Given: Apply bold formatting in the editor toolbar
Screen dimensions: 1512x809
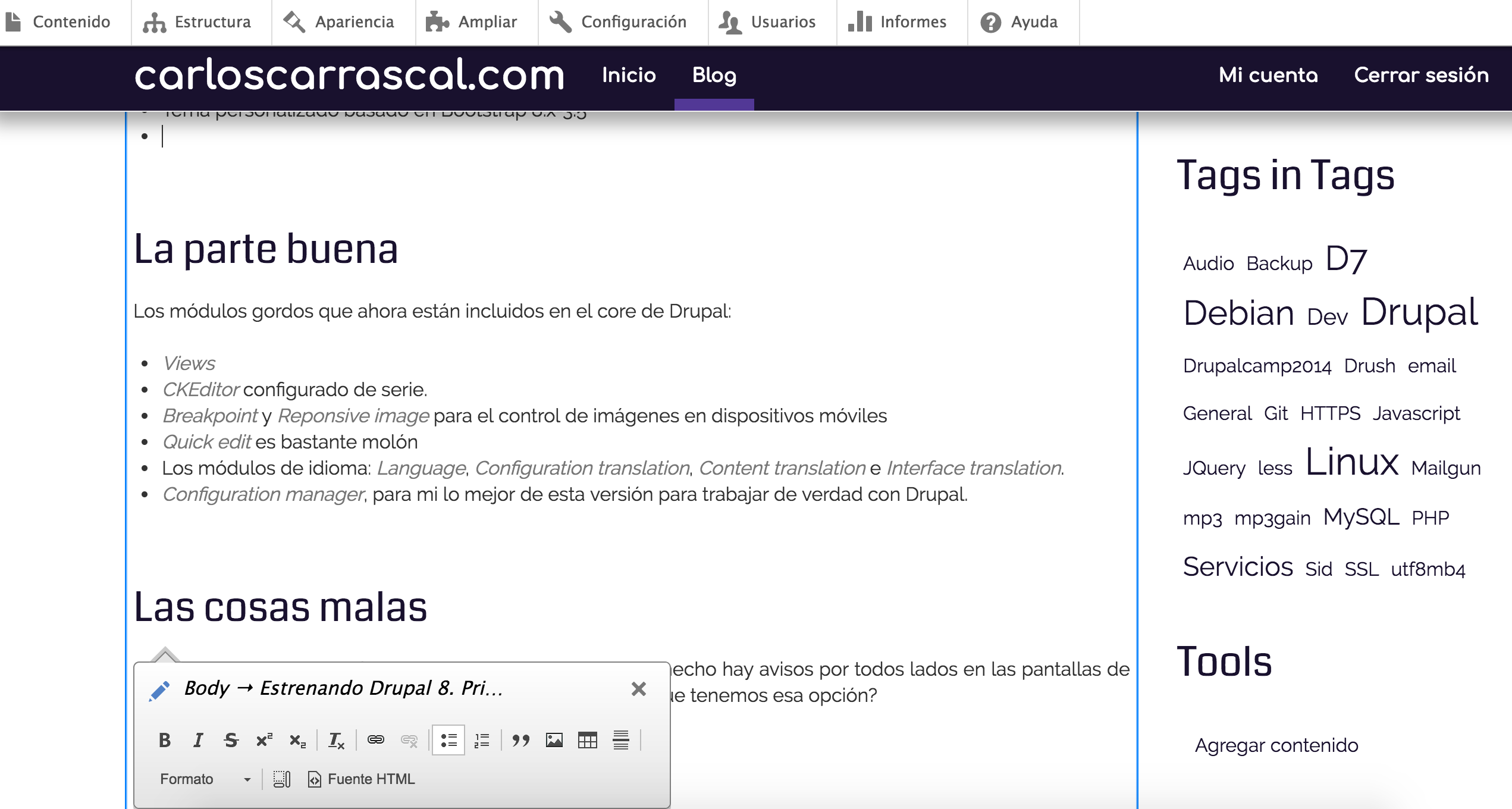Looking at the screenshot, I should (165, 740).
